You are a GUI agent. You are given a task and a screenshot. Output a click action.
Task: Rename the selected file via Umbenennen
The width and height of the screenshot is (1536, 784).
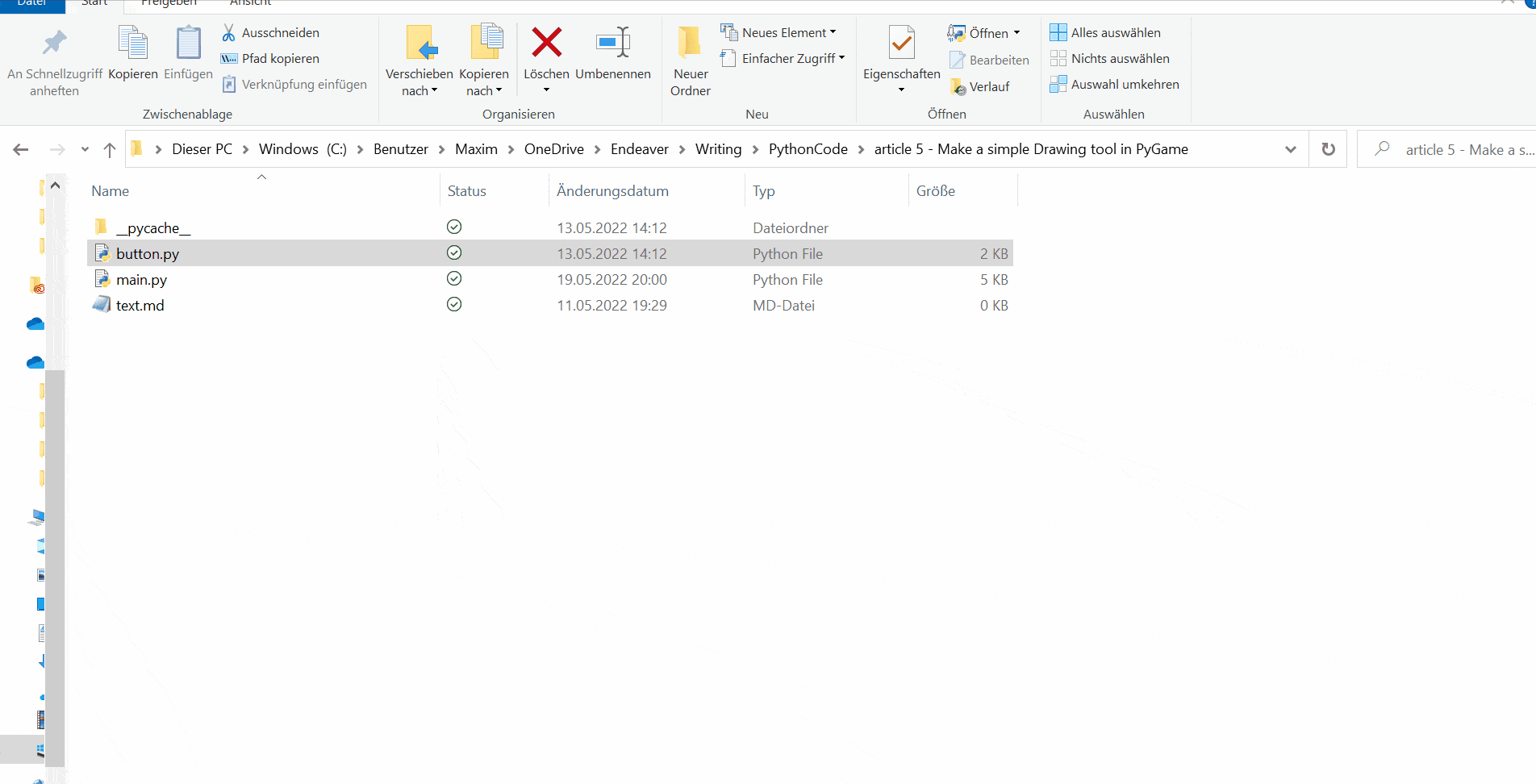tap(613, 52)
